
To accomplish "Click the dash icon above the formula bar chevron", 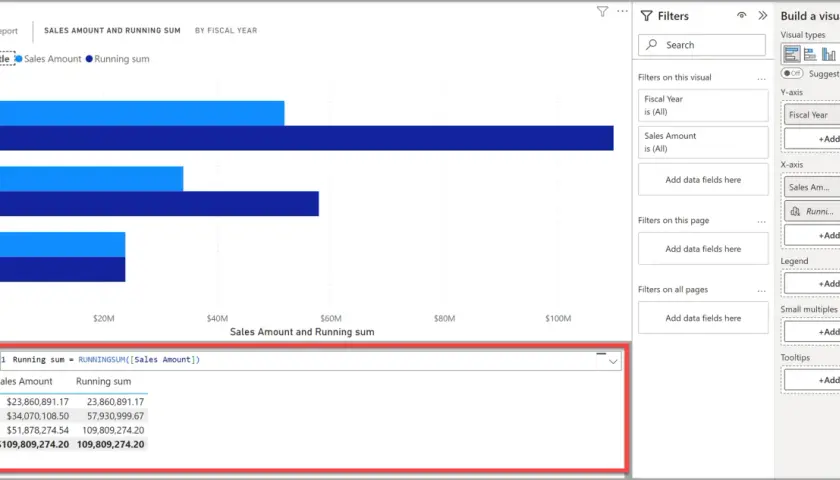I will [601, 354].
